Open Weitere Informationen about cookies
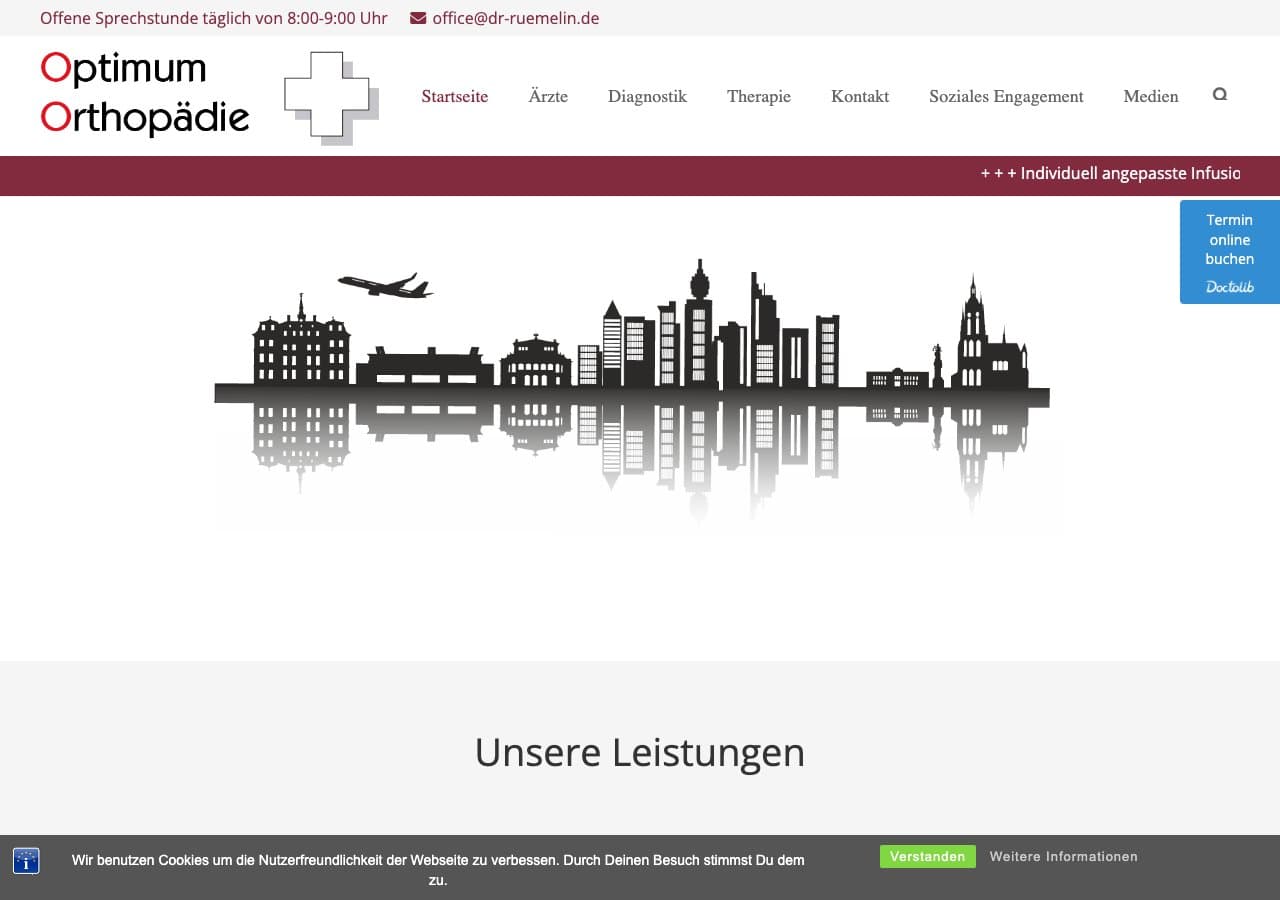Screen dimensions: 1280x900 [x=1063, y=856]
